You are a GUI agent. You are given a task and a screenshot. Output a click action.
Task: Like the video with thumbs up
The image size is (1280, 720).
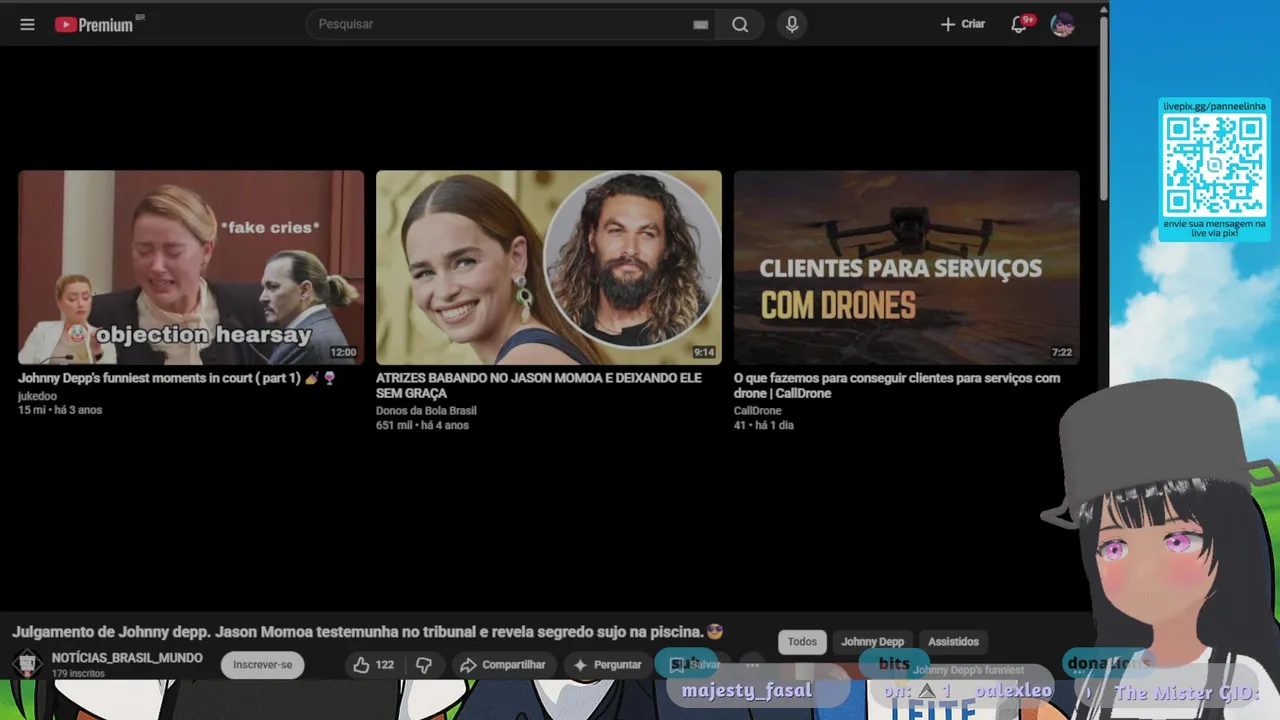pyautogui.click(x=374, y=665)
